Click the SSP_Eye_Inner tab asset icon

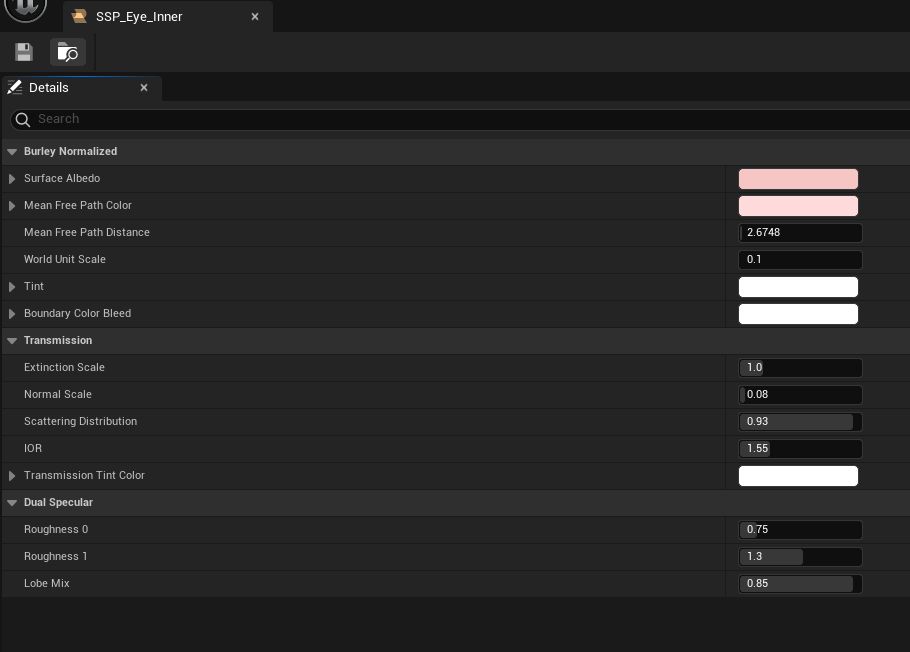click(x=79, y=17)
